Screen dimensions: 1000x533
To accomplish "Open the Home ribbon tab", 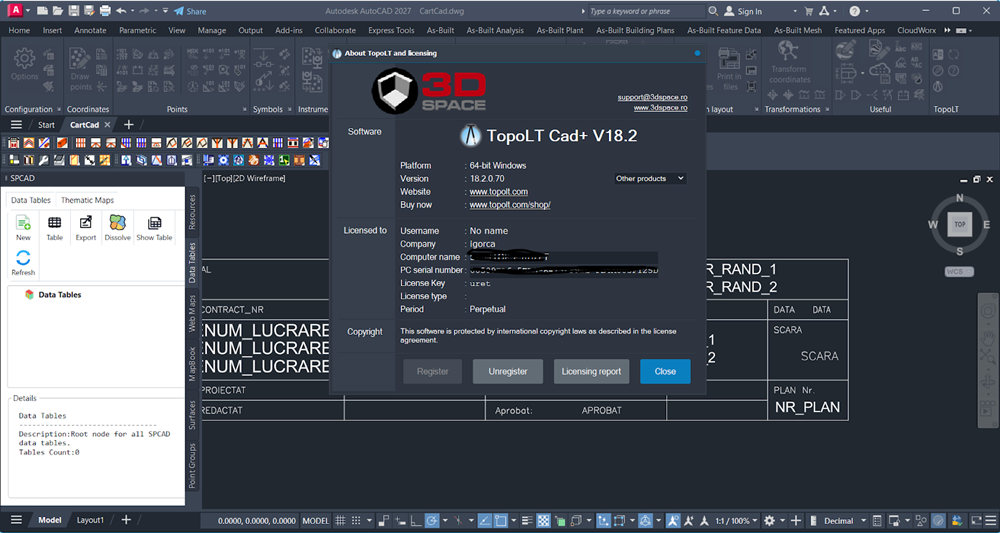I will tap(19, 30).
